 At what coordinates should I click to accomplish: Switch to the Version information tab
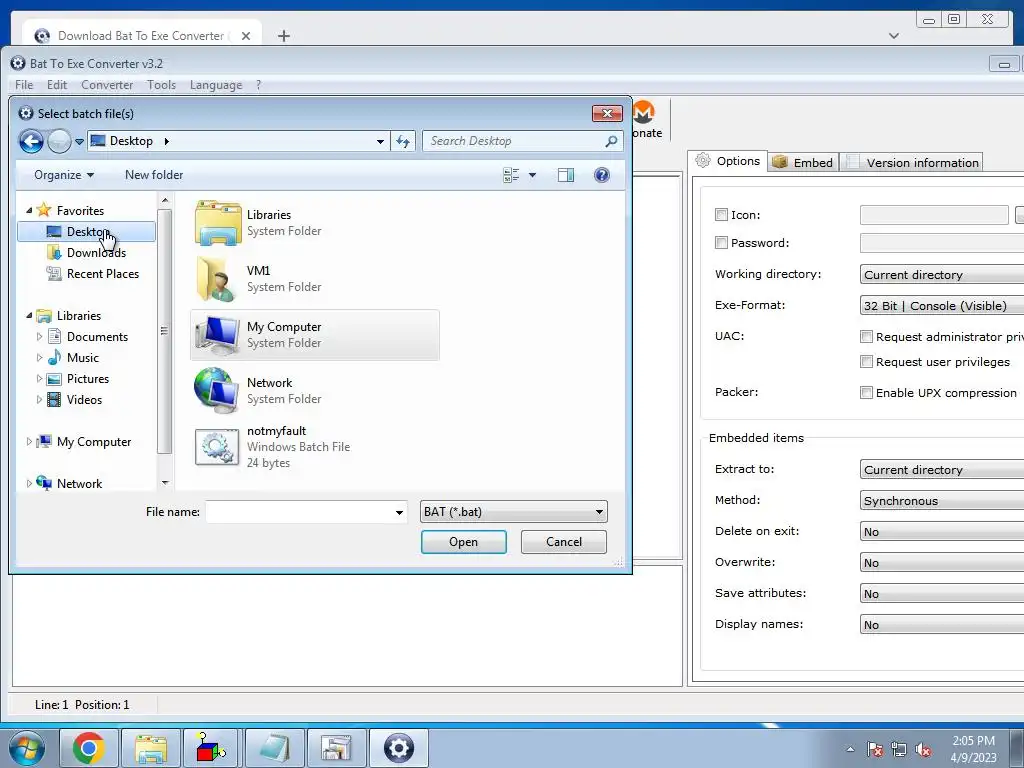(x=912, y=163)
